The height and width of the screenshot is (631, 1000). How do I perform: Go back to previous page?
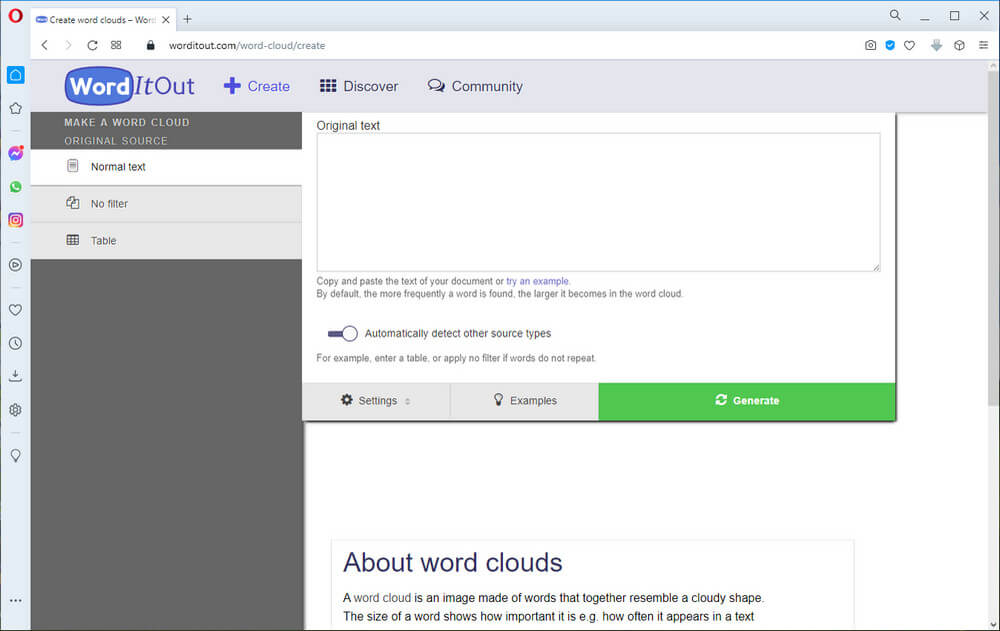click(x=45, y=45)
